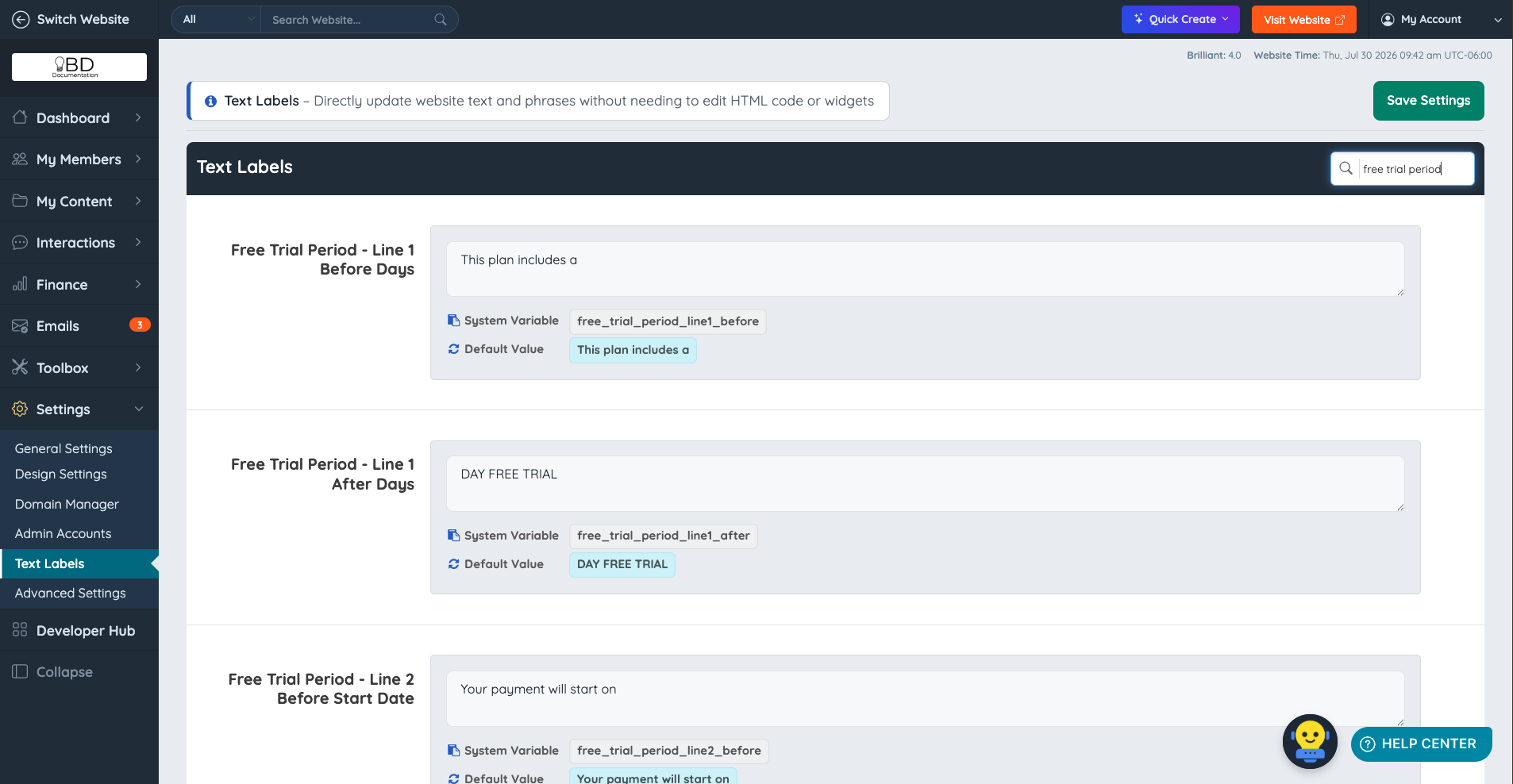Click 'Free Trial Period - Line 1 After Days' label
Image resolution: width=1513 pixels, height=784 pixels.
[322, 474]
